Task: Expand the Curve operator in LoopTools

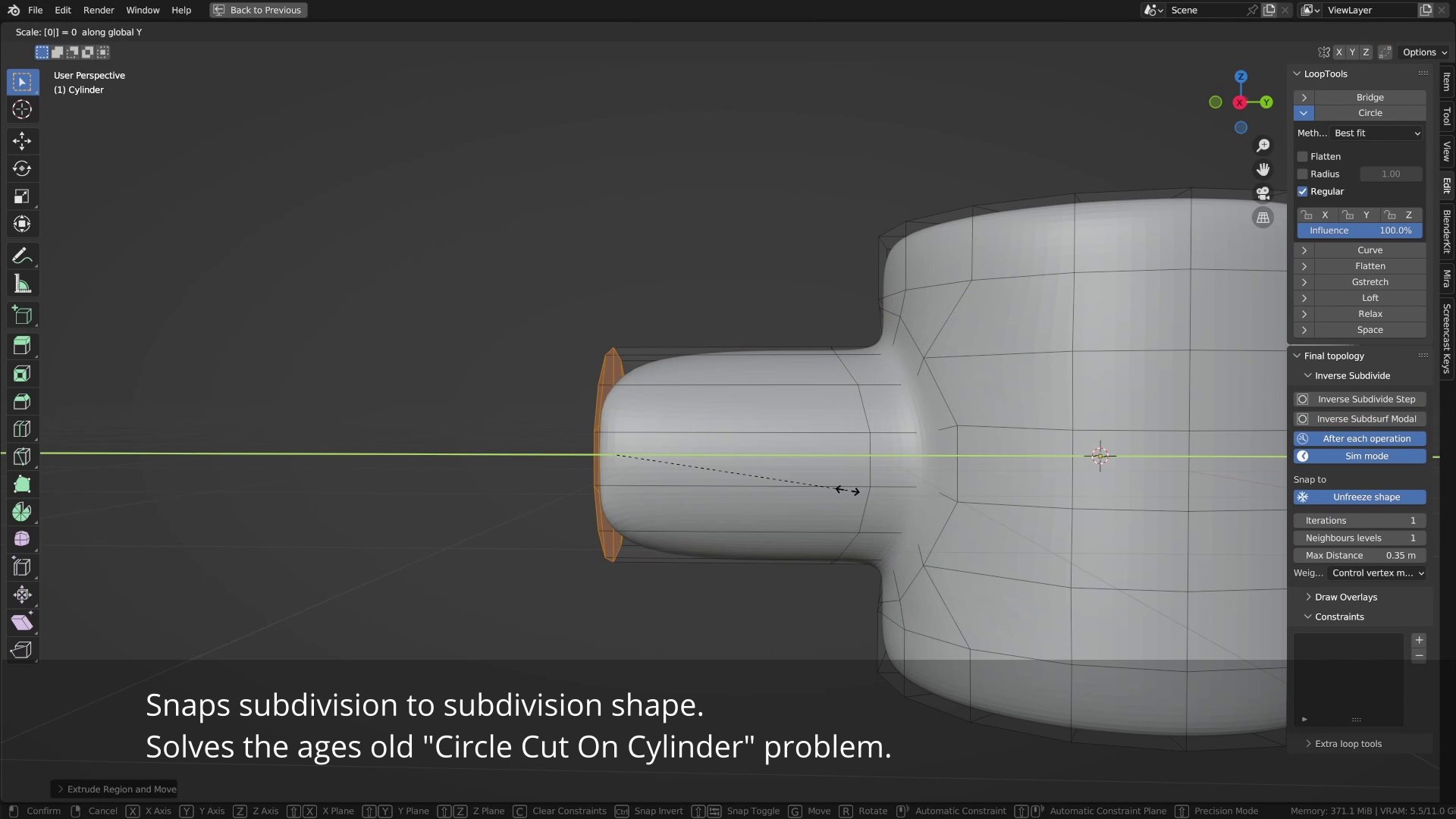Action: coord(1304,249)
